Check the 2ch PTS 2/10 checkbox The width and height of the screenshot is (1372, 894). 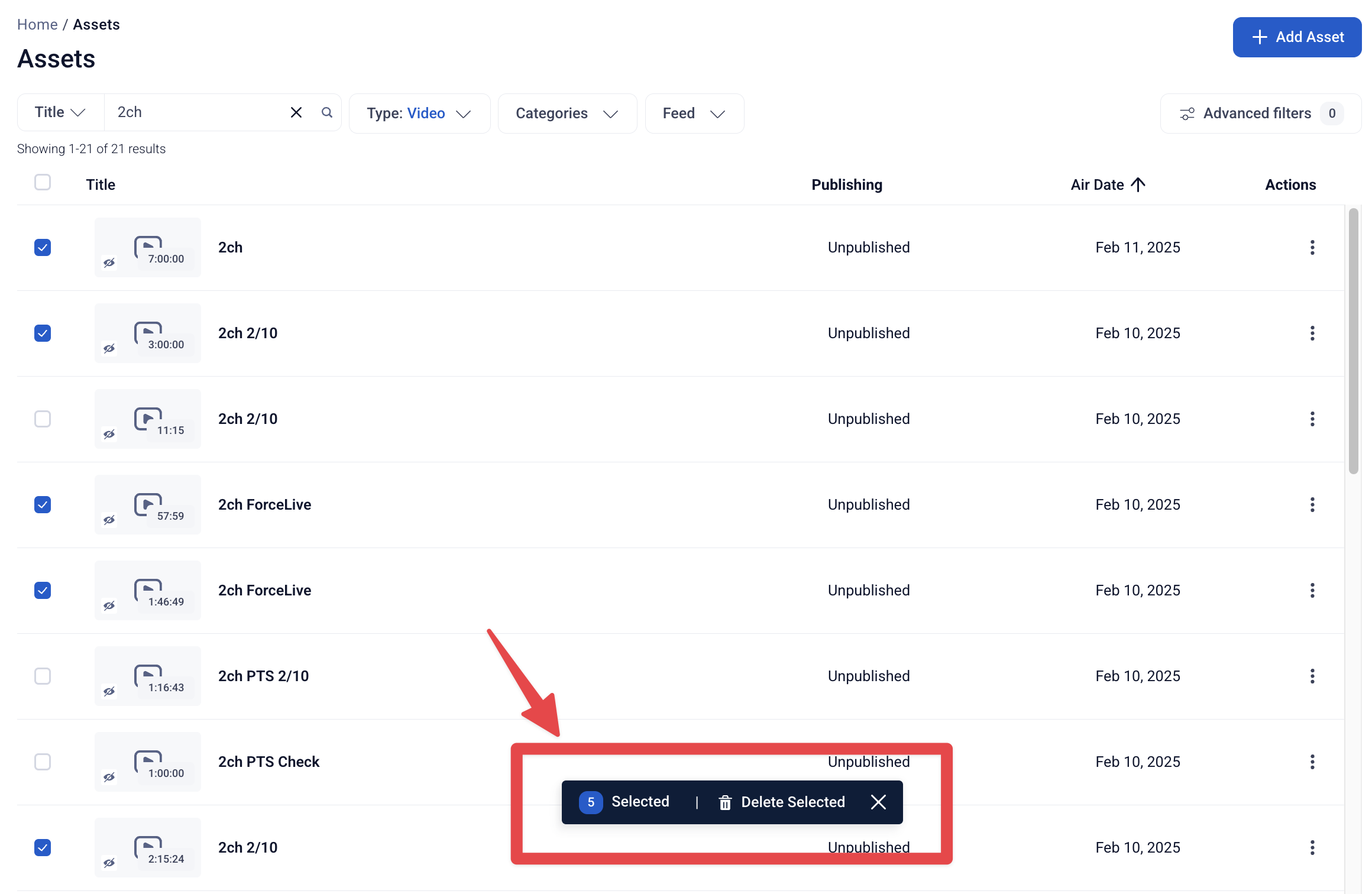pyautogui.click(x=43, y=676)
